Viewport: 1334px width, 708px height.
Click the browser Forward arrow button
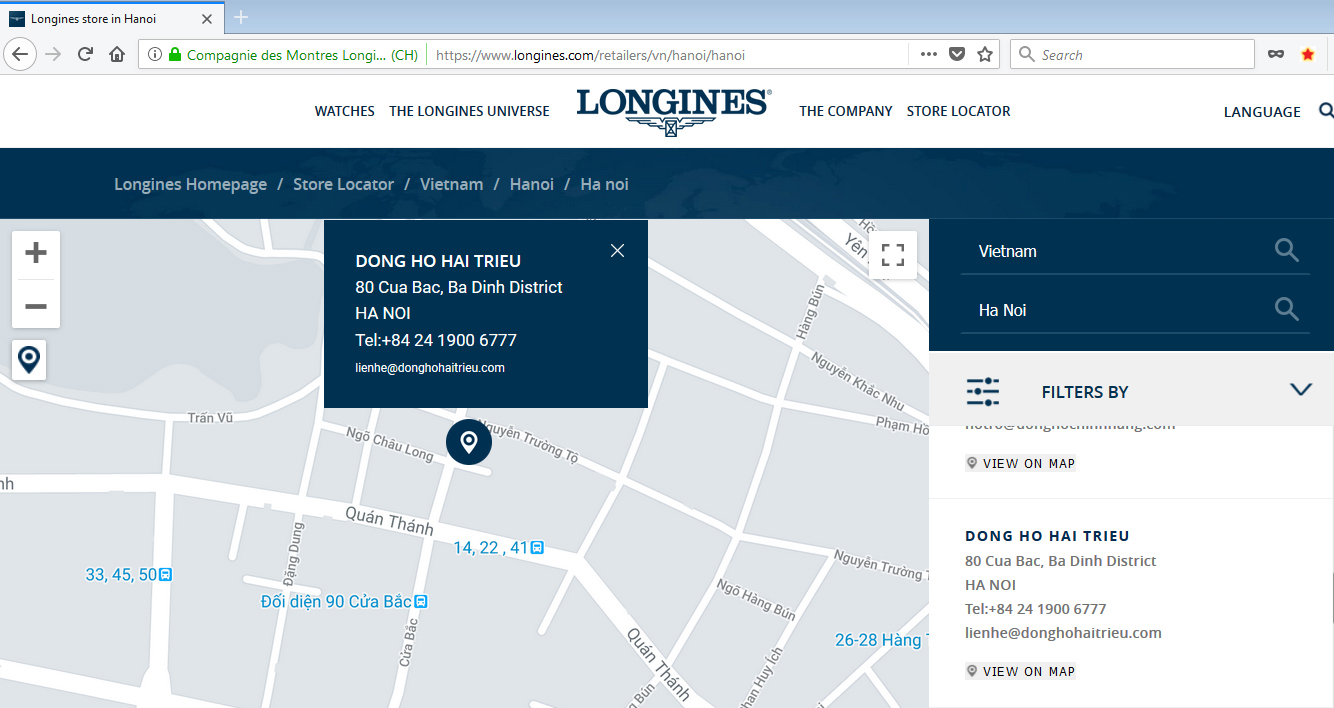[x=54, y=55]
